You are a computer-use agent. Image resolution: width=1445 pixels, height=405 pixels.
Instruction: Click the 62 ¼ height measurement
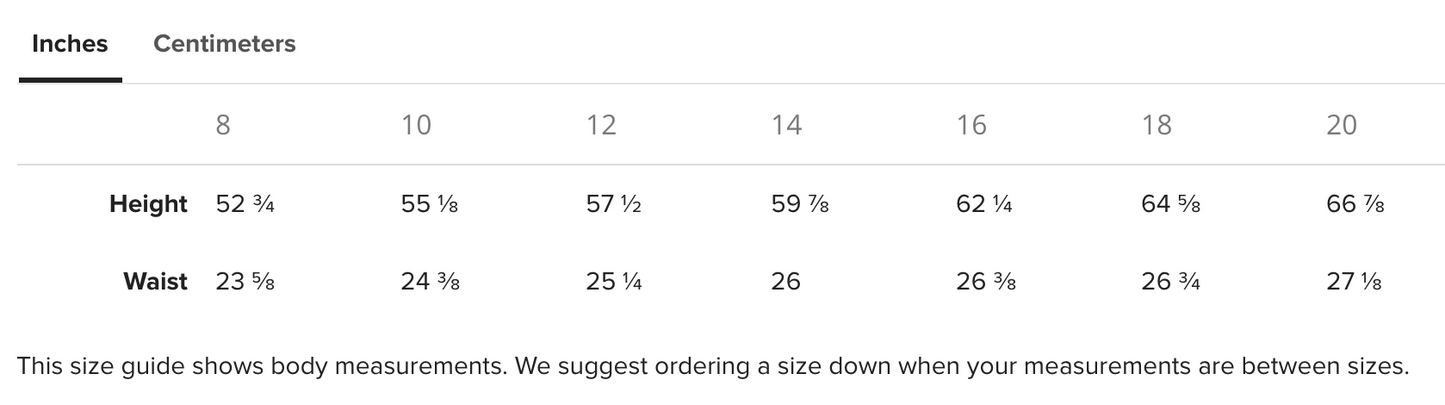[984, 204]
